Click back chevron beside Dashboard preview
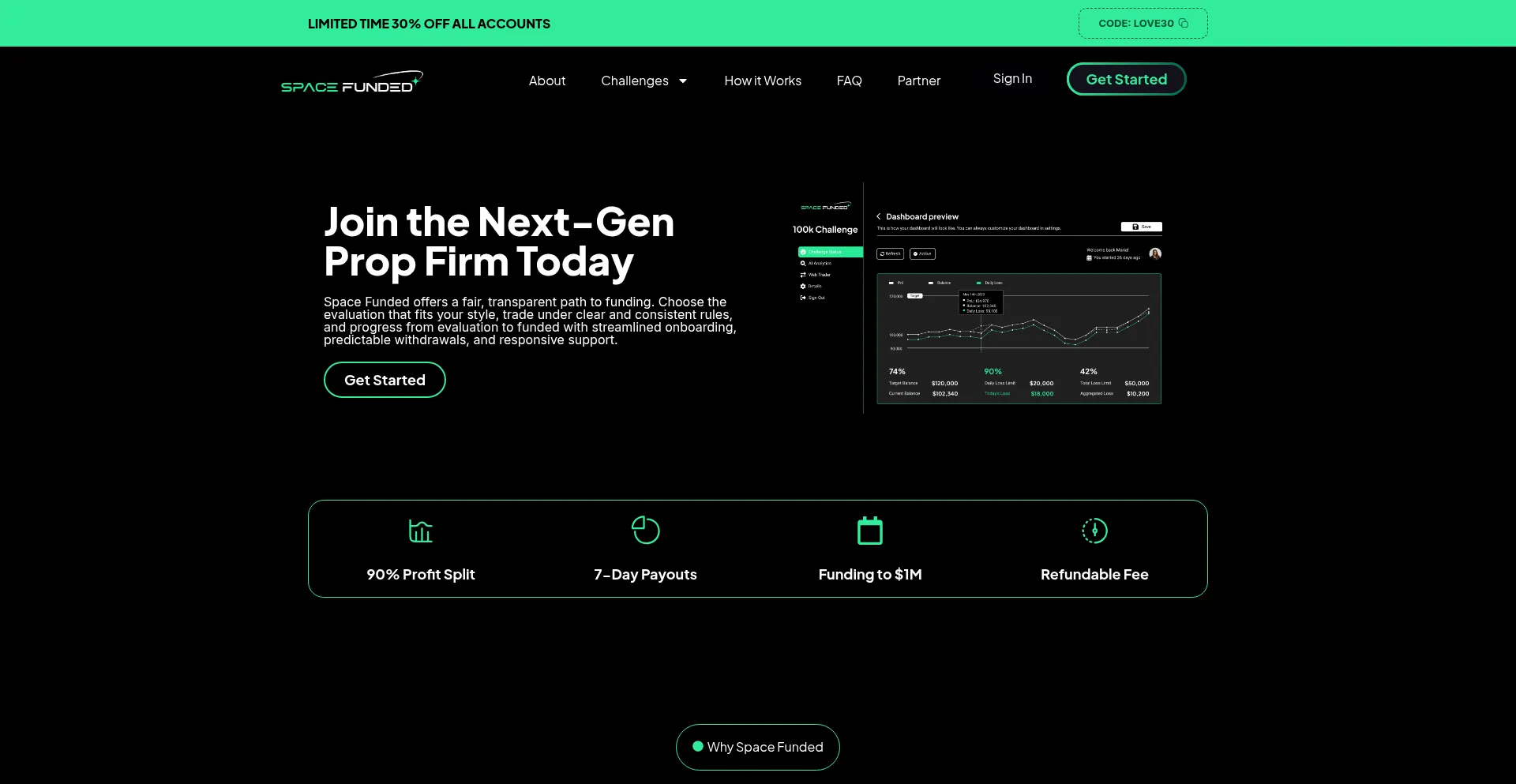 tap(878, 216)
